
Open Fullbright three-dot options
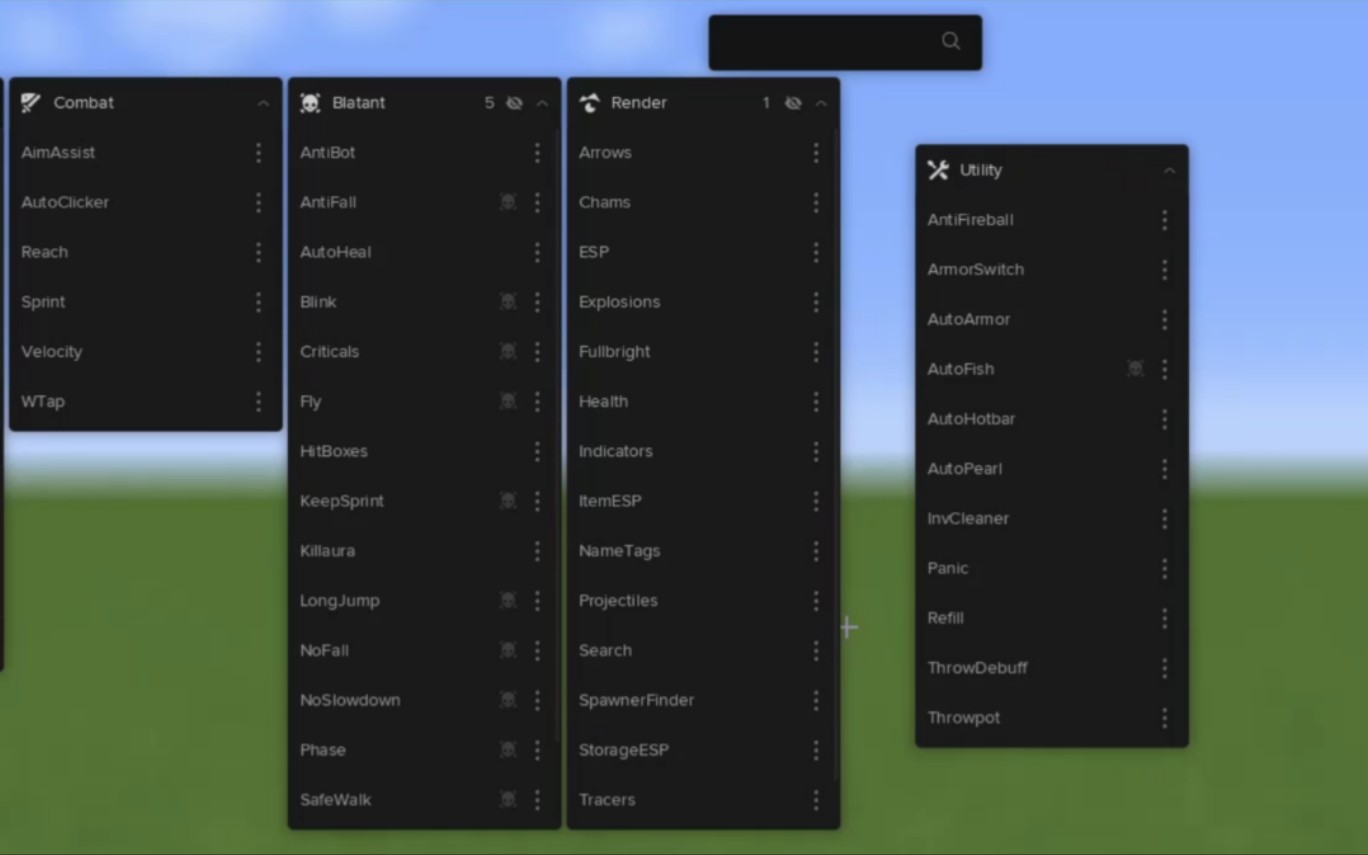point(816,351)
